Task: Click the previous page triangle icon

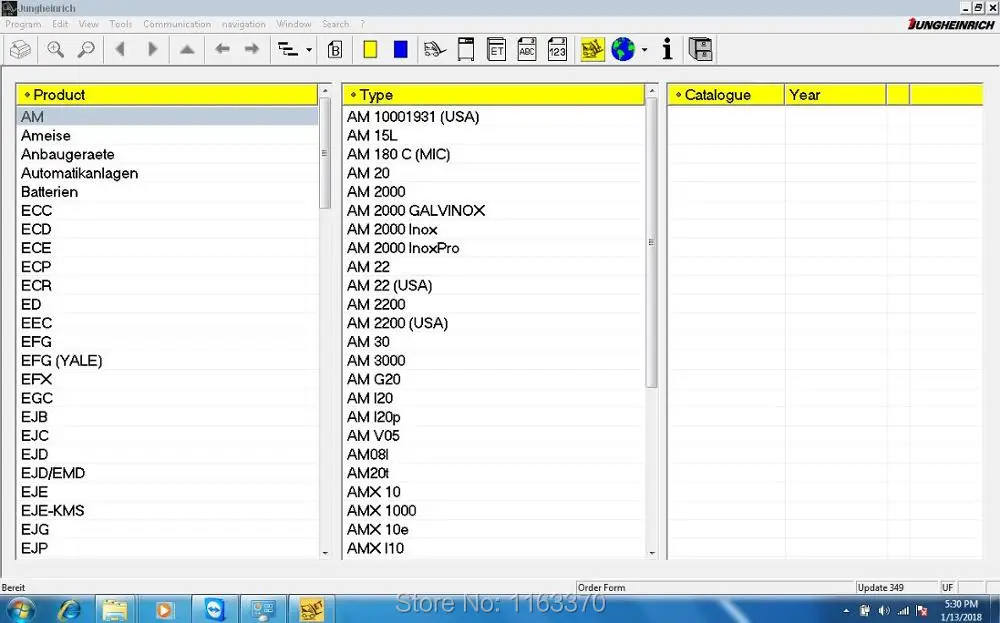Action: click(x=119, y=49)
